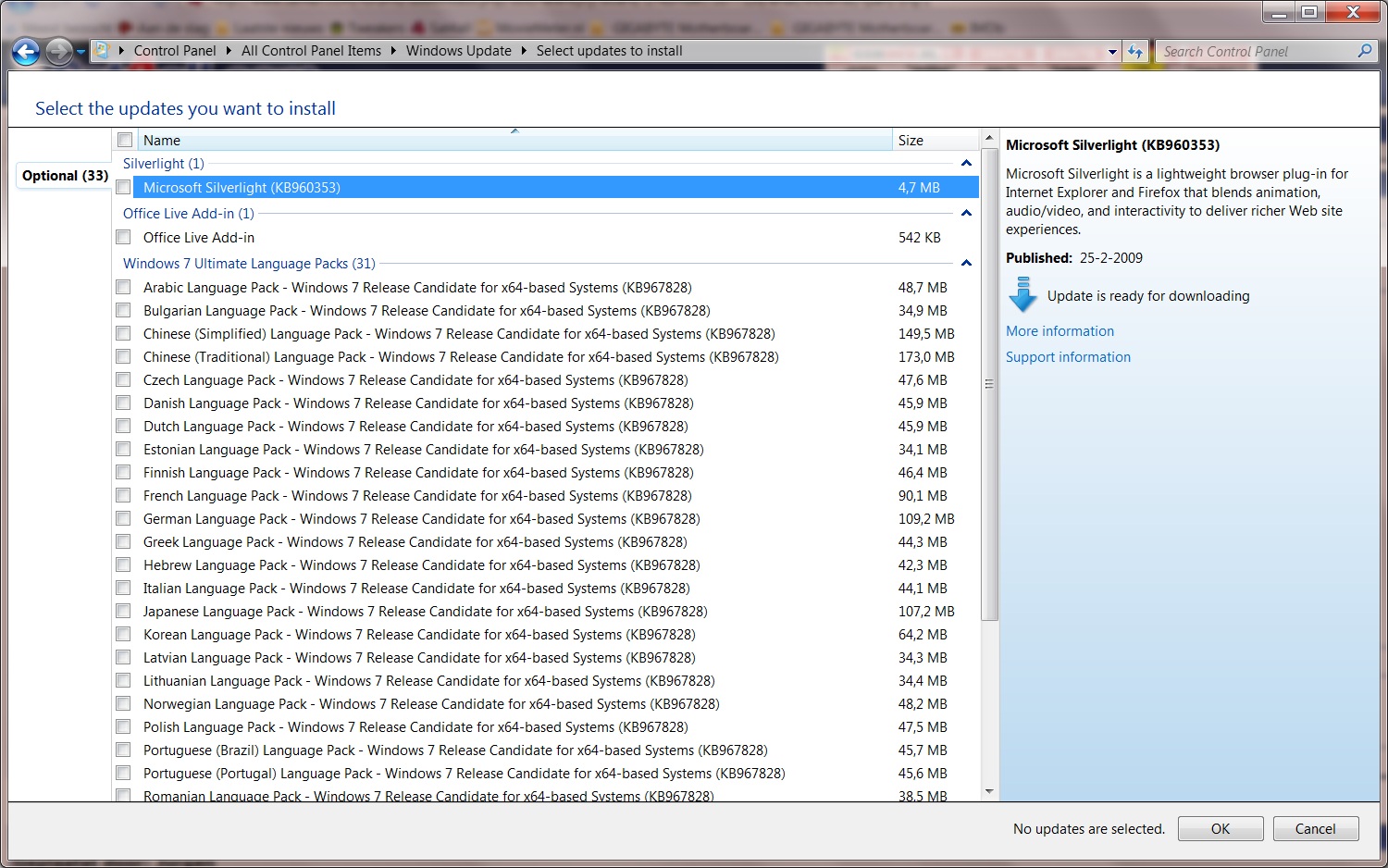This screenshot has height=868, width=1388.
Task: Click the blue download arrow icon
Action: (x=1022, y=294)
